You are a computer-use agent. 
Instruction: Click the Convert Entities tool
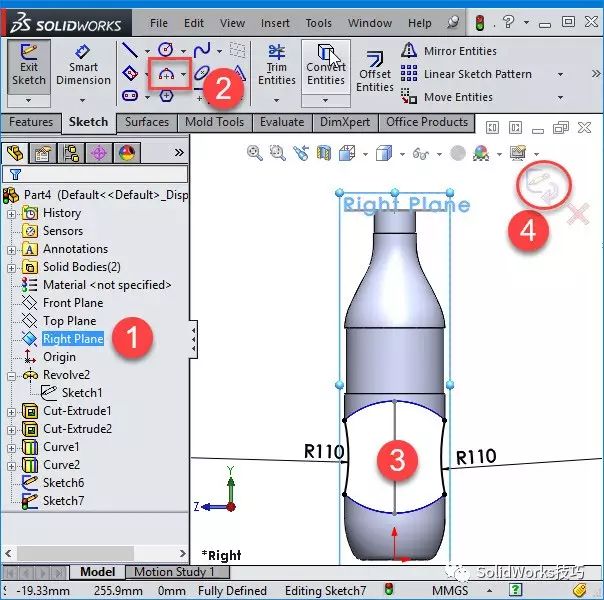coord(325,65)
